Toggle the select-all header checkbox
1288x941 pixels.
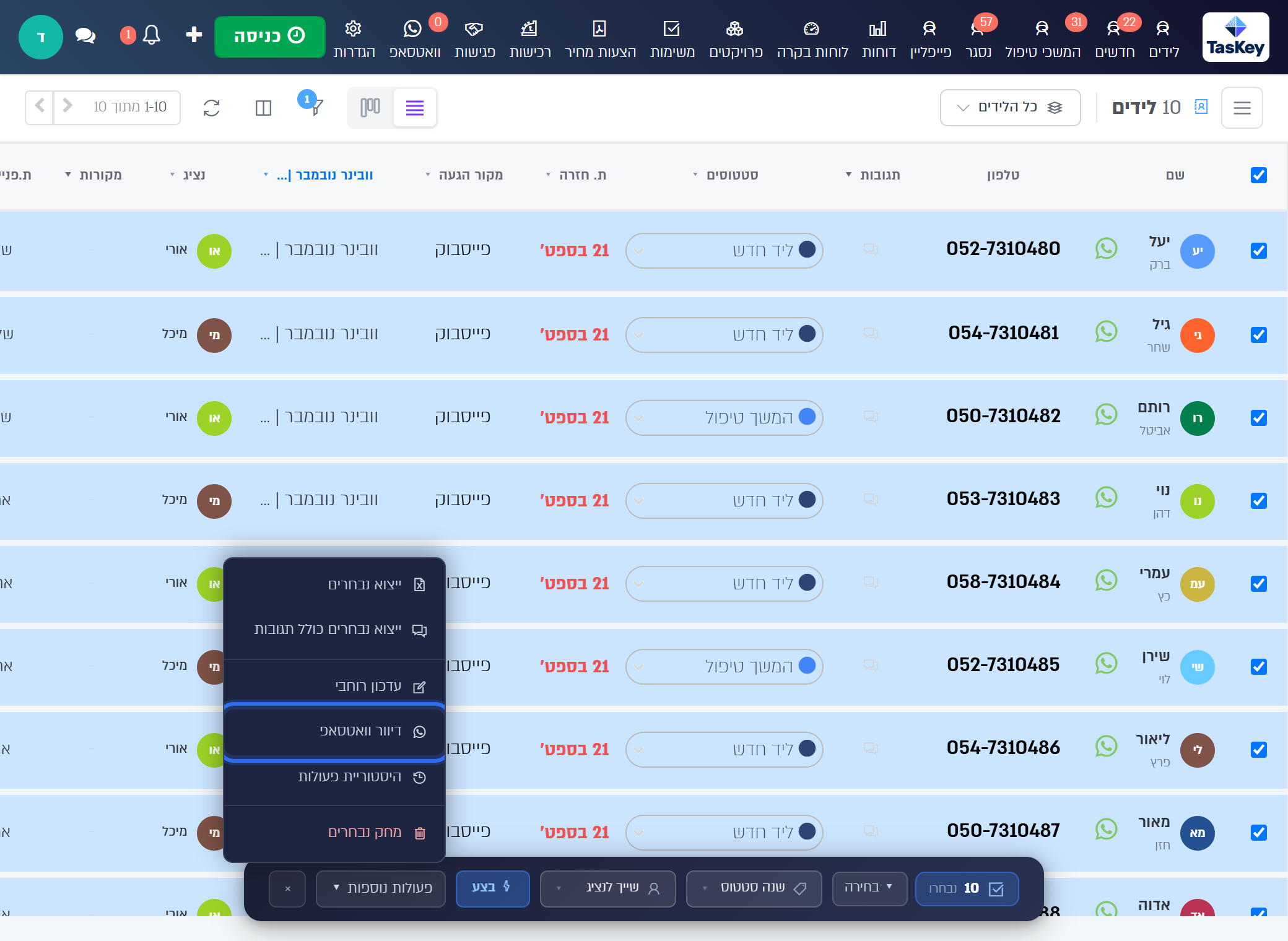click(x=1259, y=175)
